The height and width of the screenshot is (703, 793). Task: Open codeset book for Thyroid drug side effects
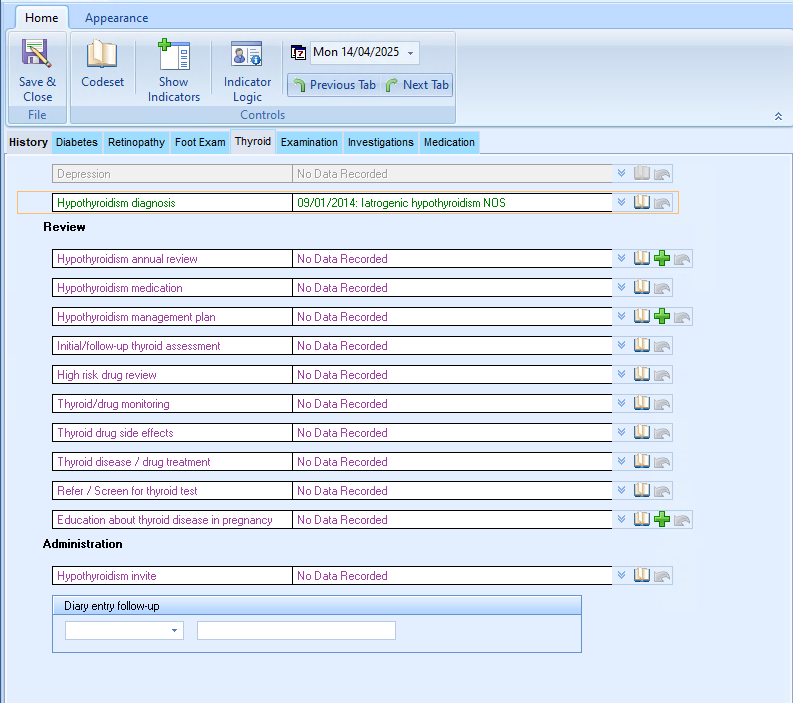coord(642,432)
